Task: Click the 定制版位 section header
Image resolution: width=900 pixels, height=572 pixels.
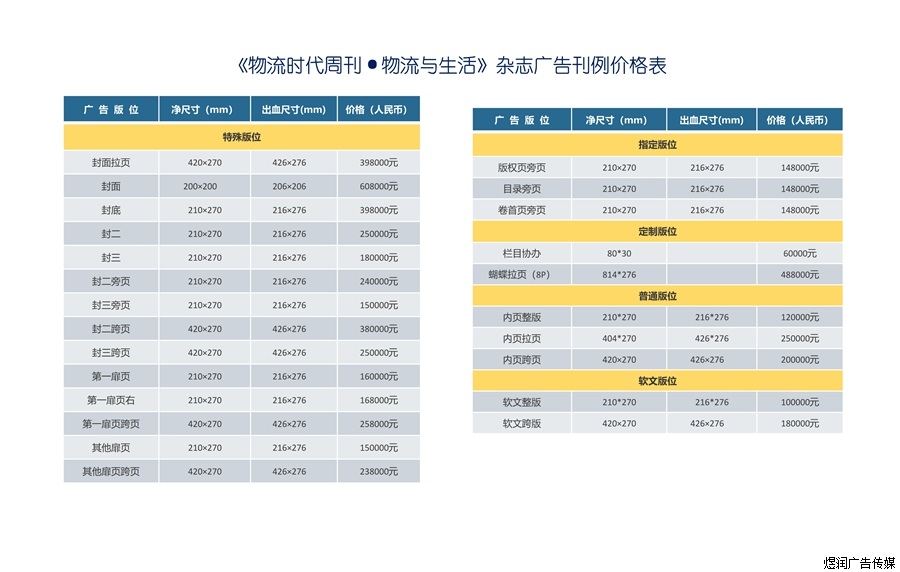Action: pos(657,231)
